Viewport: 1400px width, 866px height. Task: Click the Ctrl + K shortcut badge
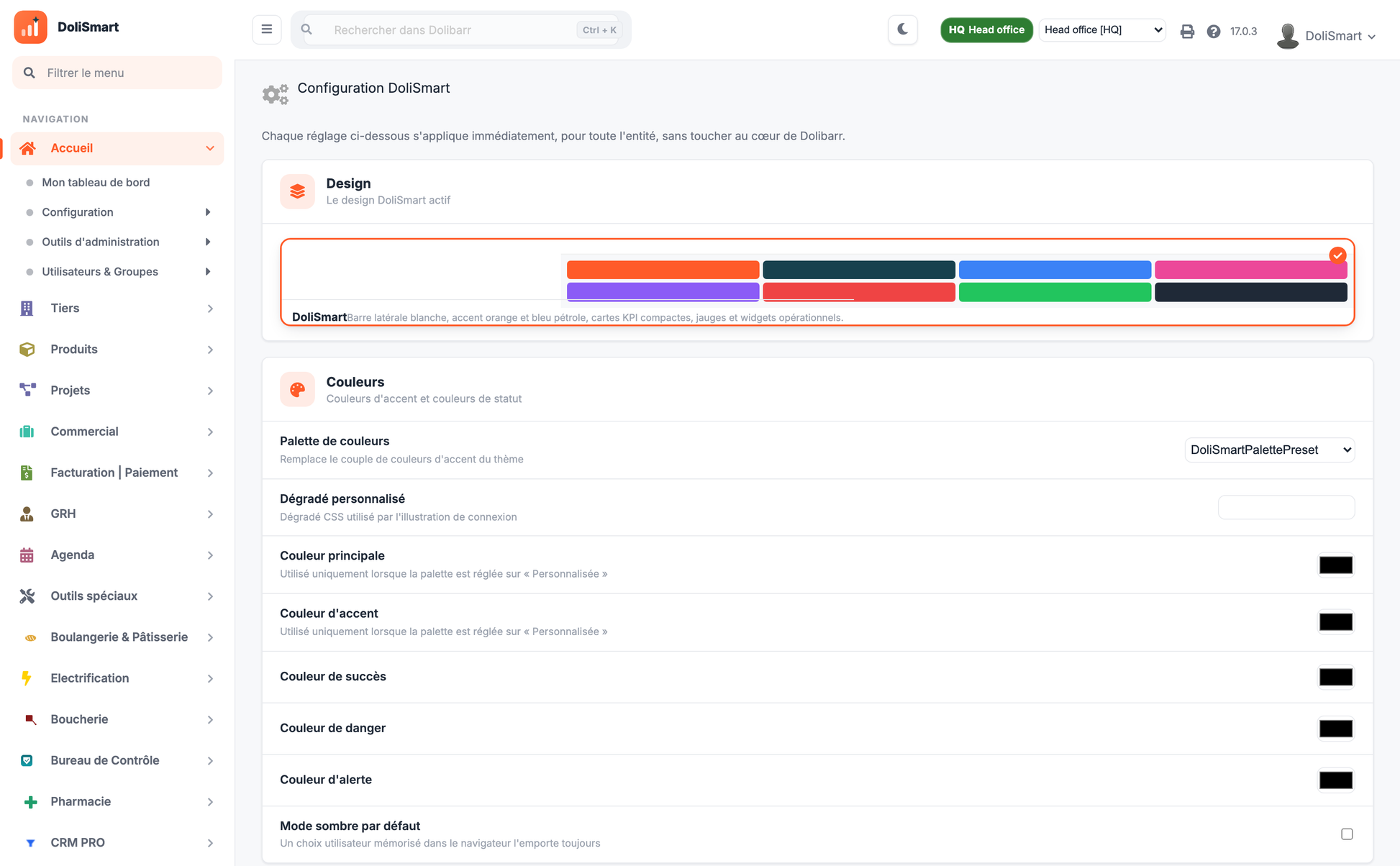(x=599, y=29)
